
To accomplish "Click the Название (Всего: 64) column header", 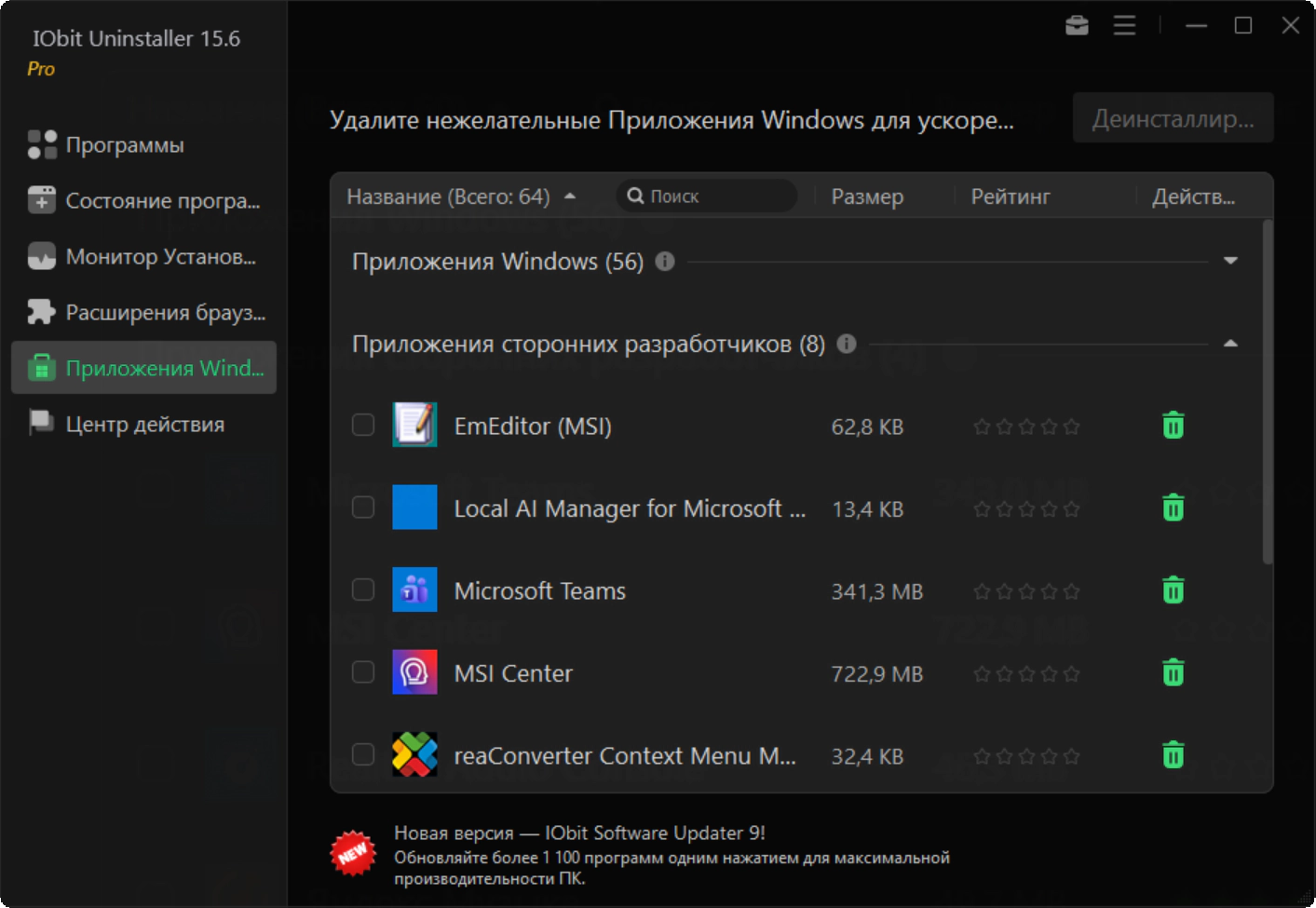I will pos(448,197).
